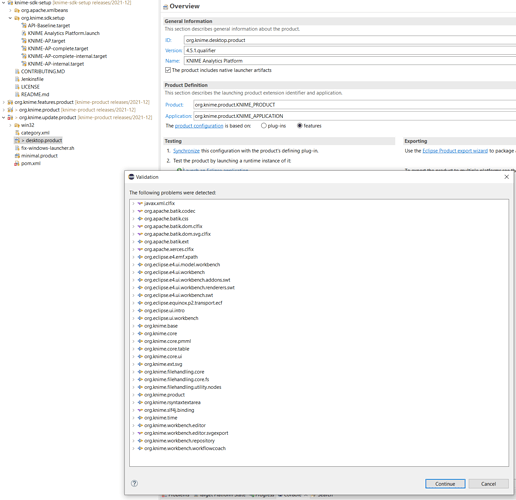Click the org.apache.xmlbeans project icon
The height and width of the screenshot is (500, 516).
pyautogui.click(x=17, y=10)
